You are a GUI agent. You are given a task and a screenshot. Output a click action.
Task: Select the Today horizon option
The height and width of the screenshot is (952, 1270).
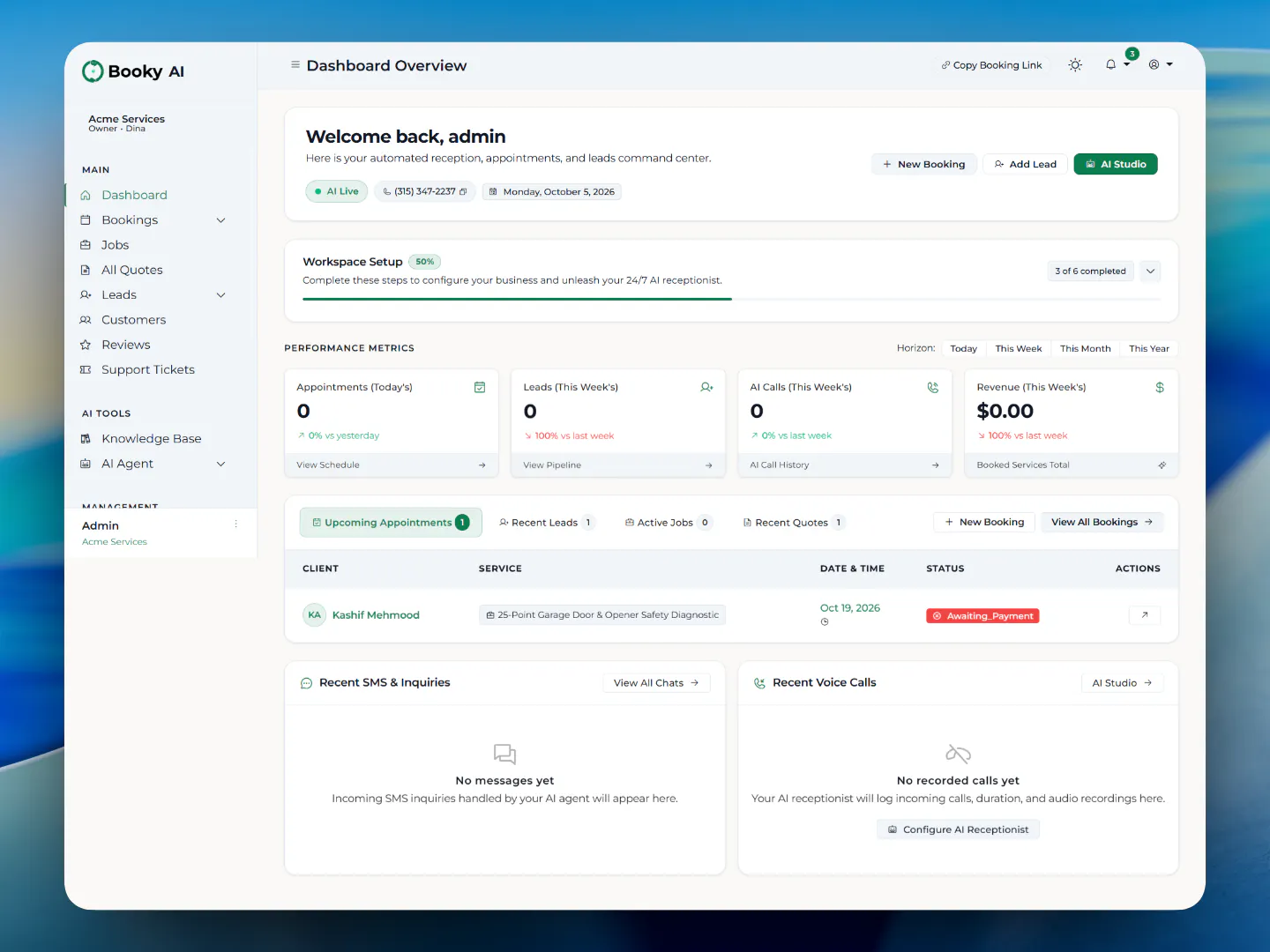click(964, 348)
